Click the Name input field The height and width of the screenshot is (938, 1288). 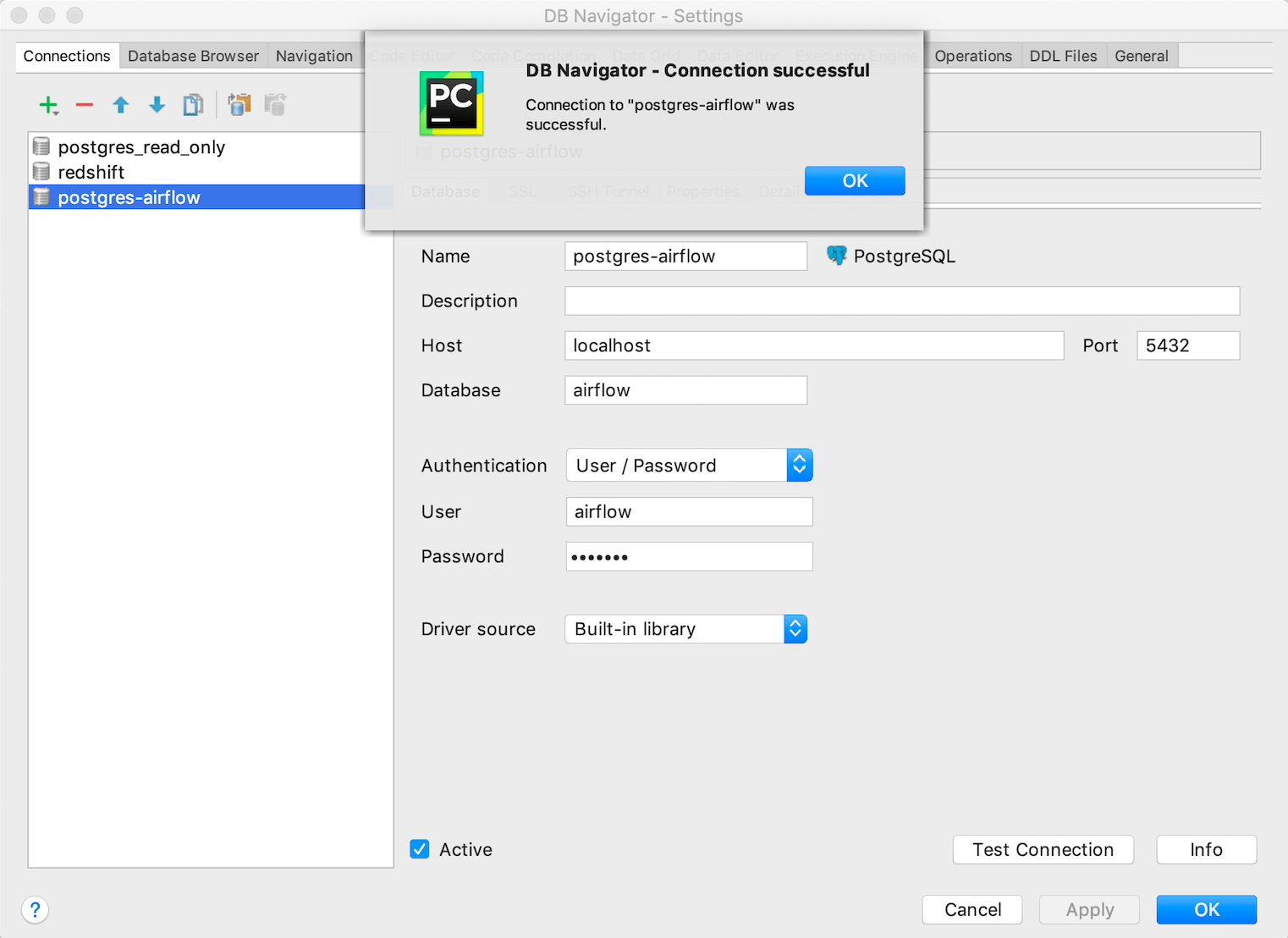click(685, 256)
